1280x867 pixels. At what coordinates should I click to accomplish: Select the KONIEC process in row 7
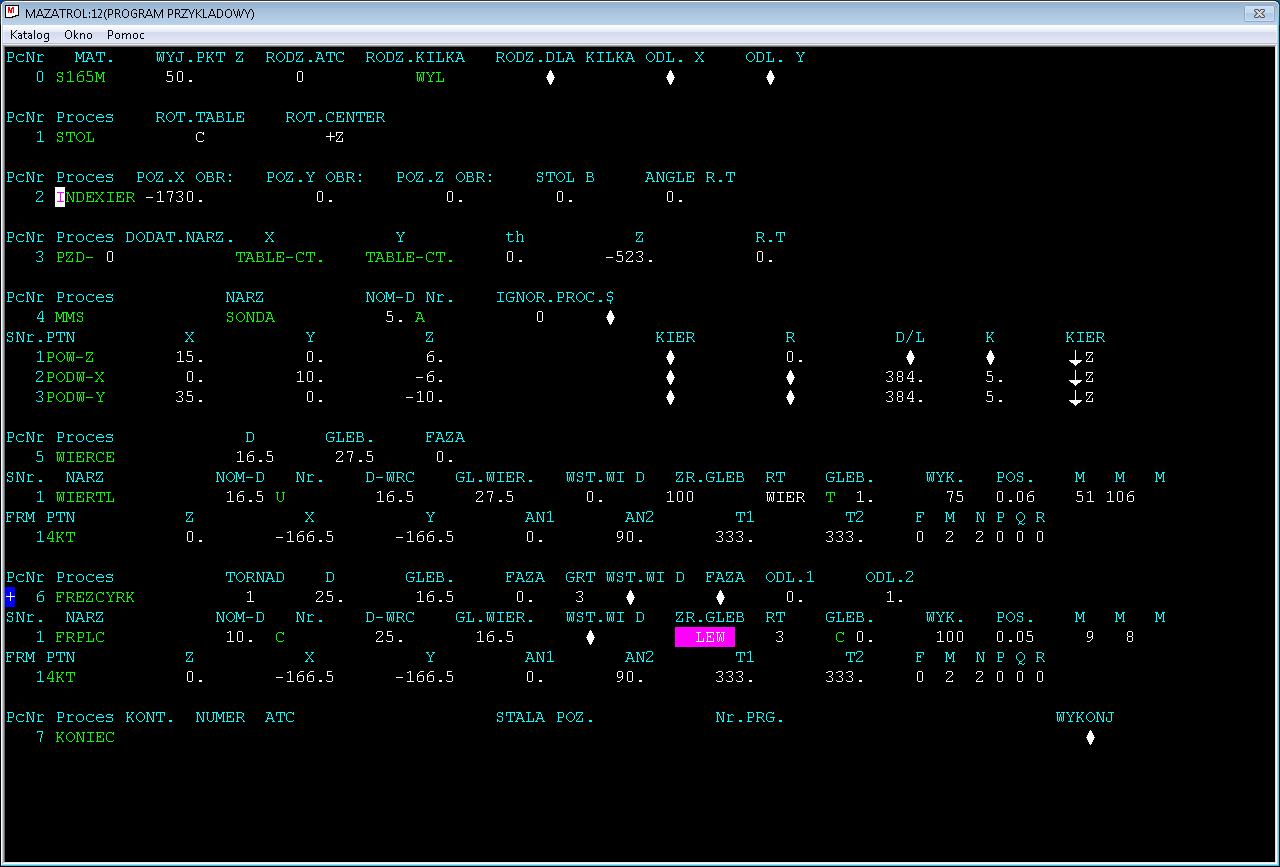tap(85, 737)
